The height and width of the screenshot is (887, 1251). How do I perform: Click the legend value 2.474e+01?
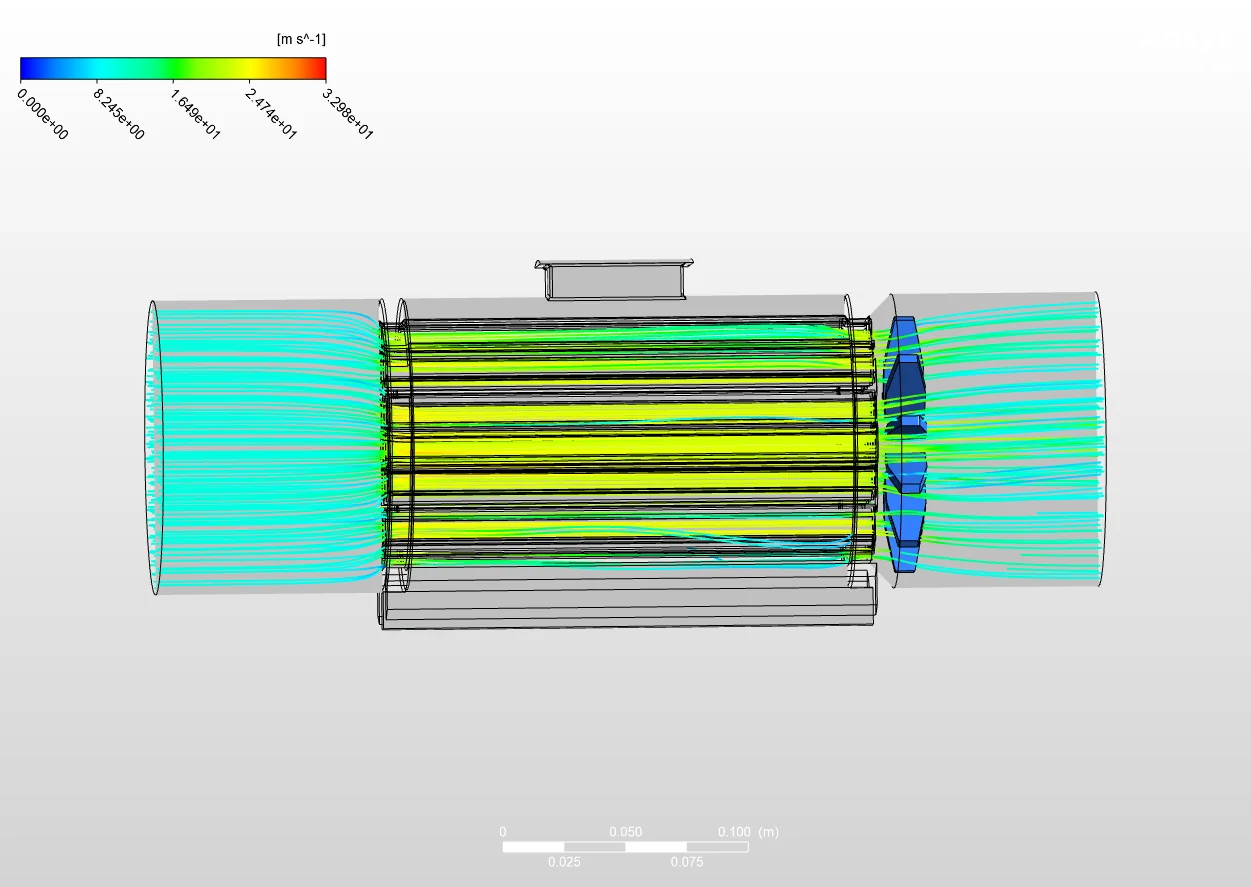tap(272, 113)
